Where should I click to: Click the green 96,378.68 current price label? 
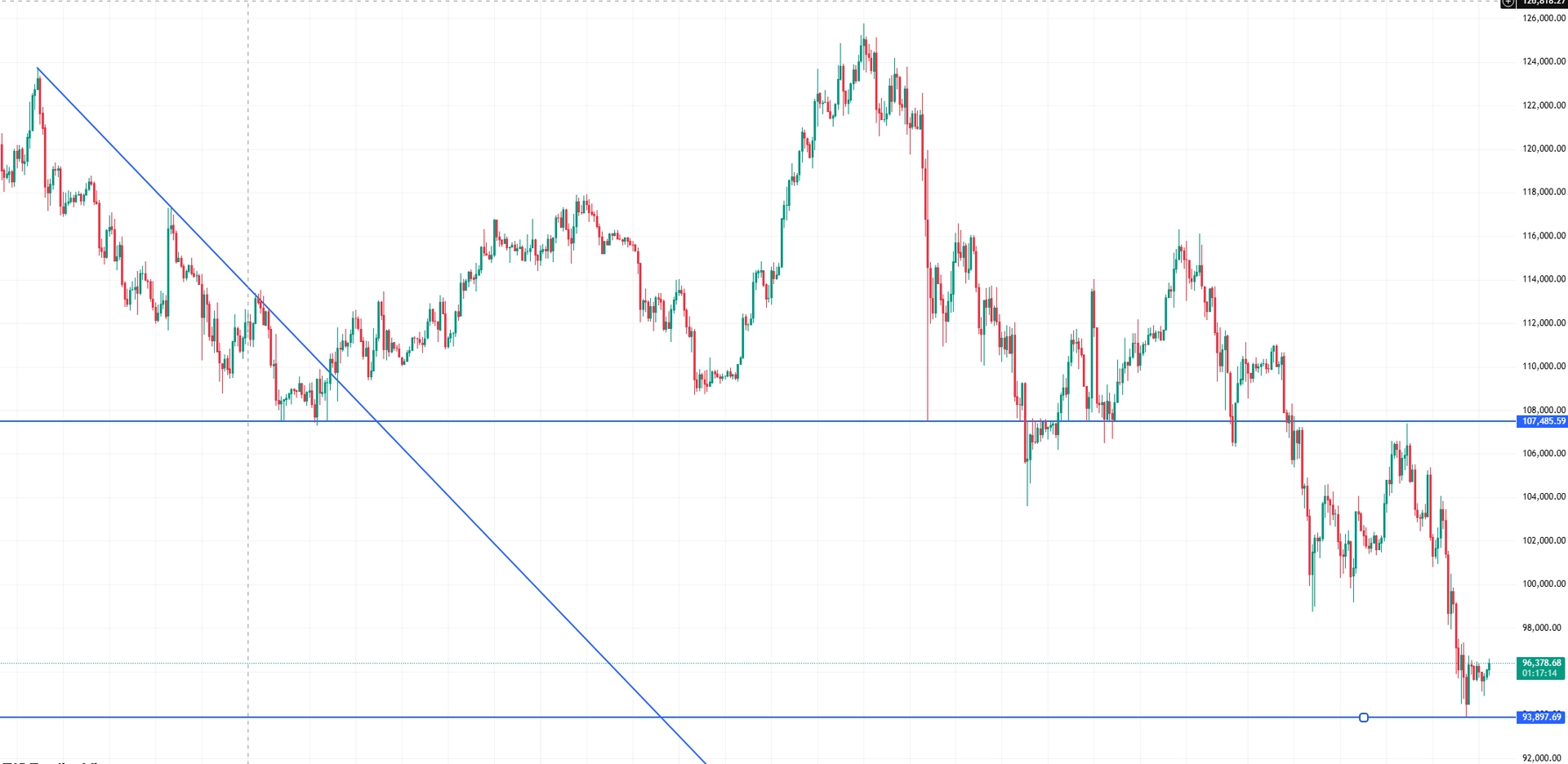[x=1541, y=668]
